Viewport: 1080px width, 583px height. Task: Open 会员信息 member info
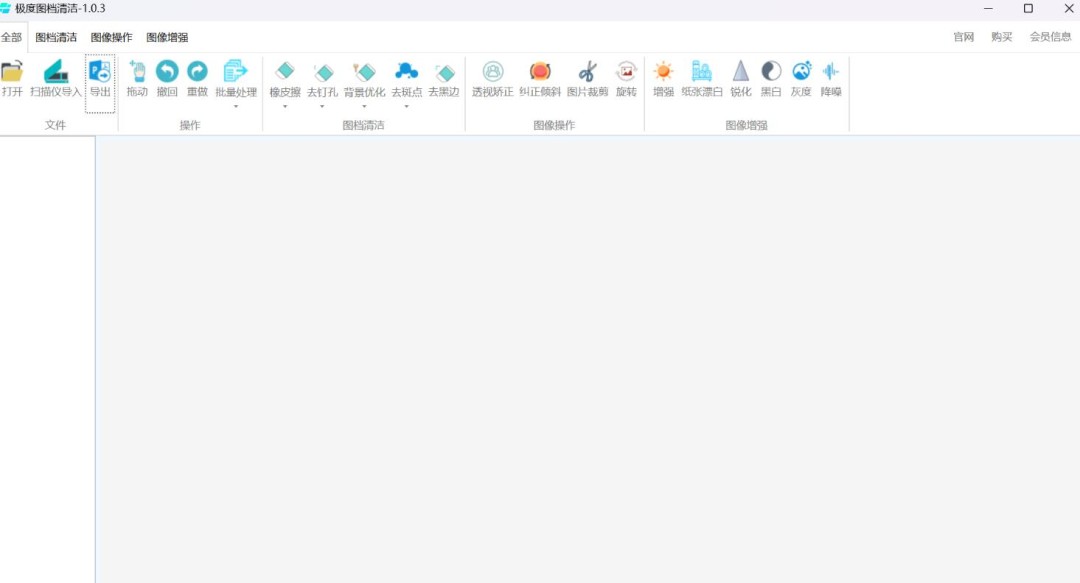tap(1050, 37)
